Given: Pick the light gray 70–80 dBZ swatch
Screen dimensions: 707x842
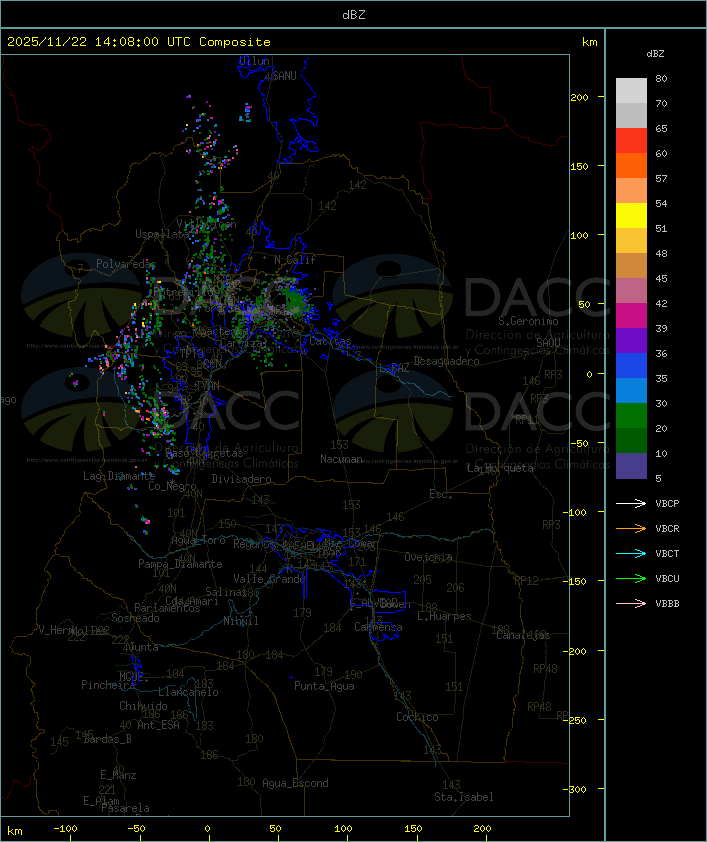Looking at the screenshot, I should [631, 91].
